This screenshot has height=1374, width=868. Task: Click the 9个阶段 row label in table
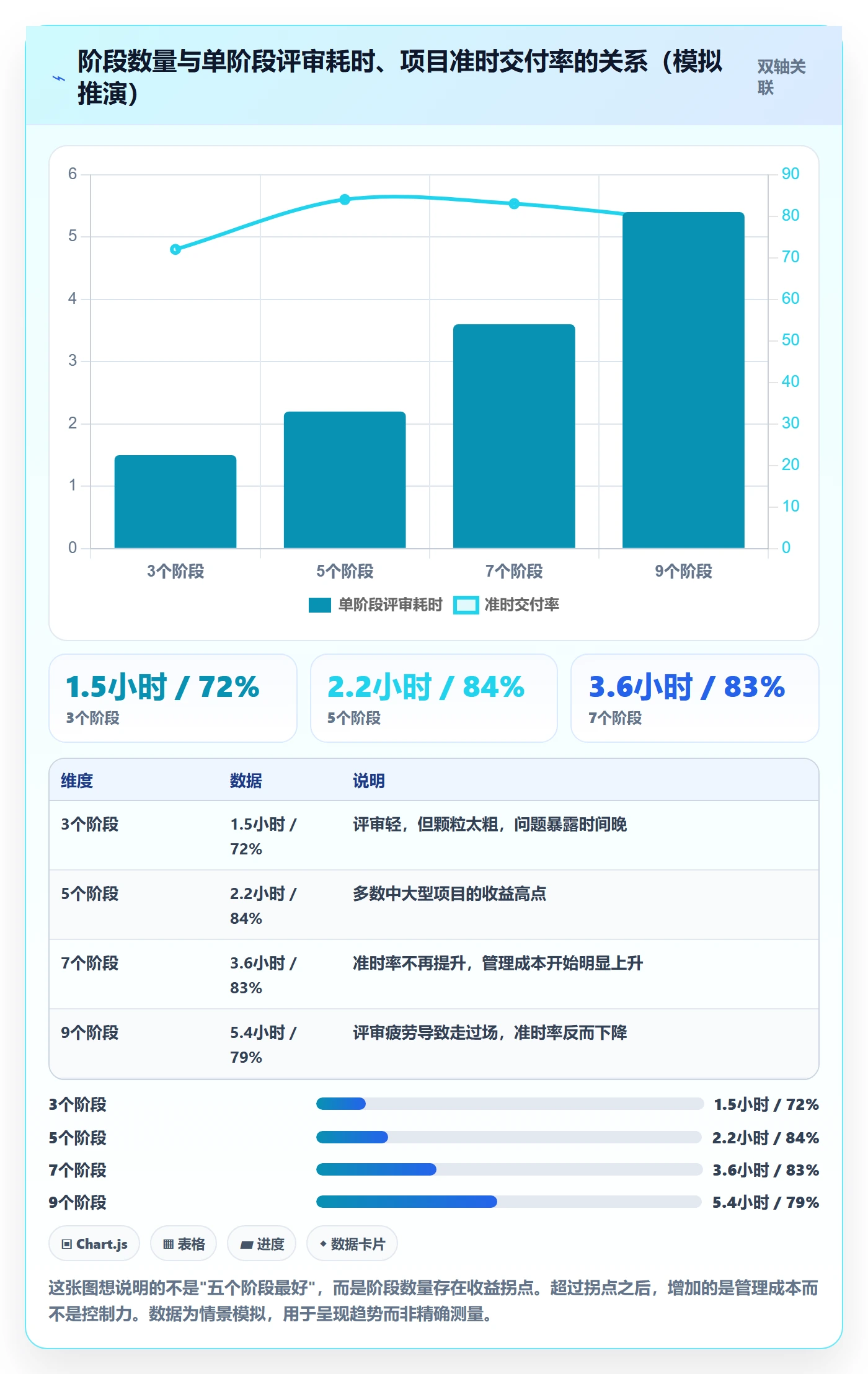[x=90, y=1032]
